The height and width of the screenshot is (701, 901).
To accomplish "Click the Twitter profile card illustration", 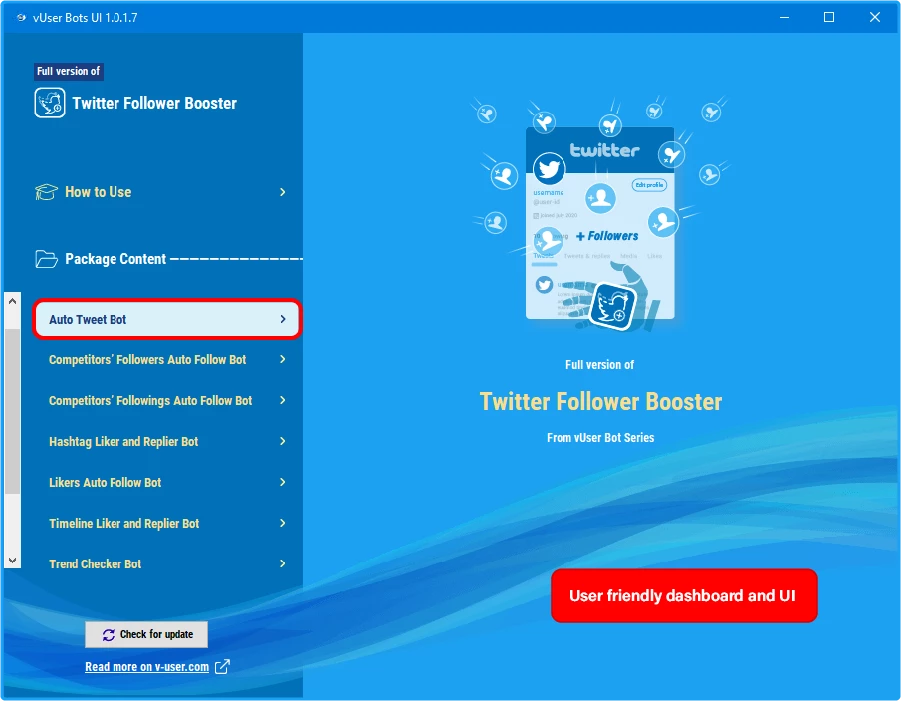I will click(x=600, y=223).
